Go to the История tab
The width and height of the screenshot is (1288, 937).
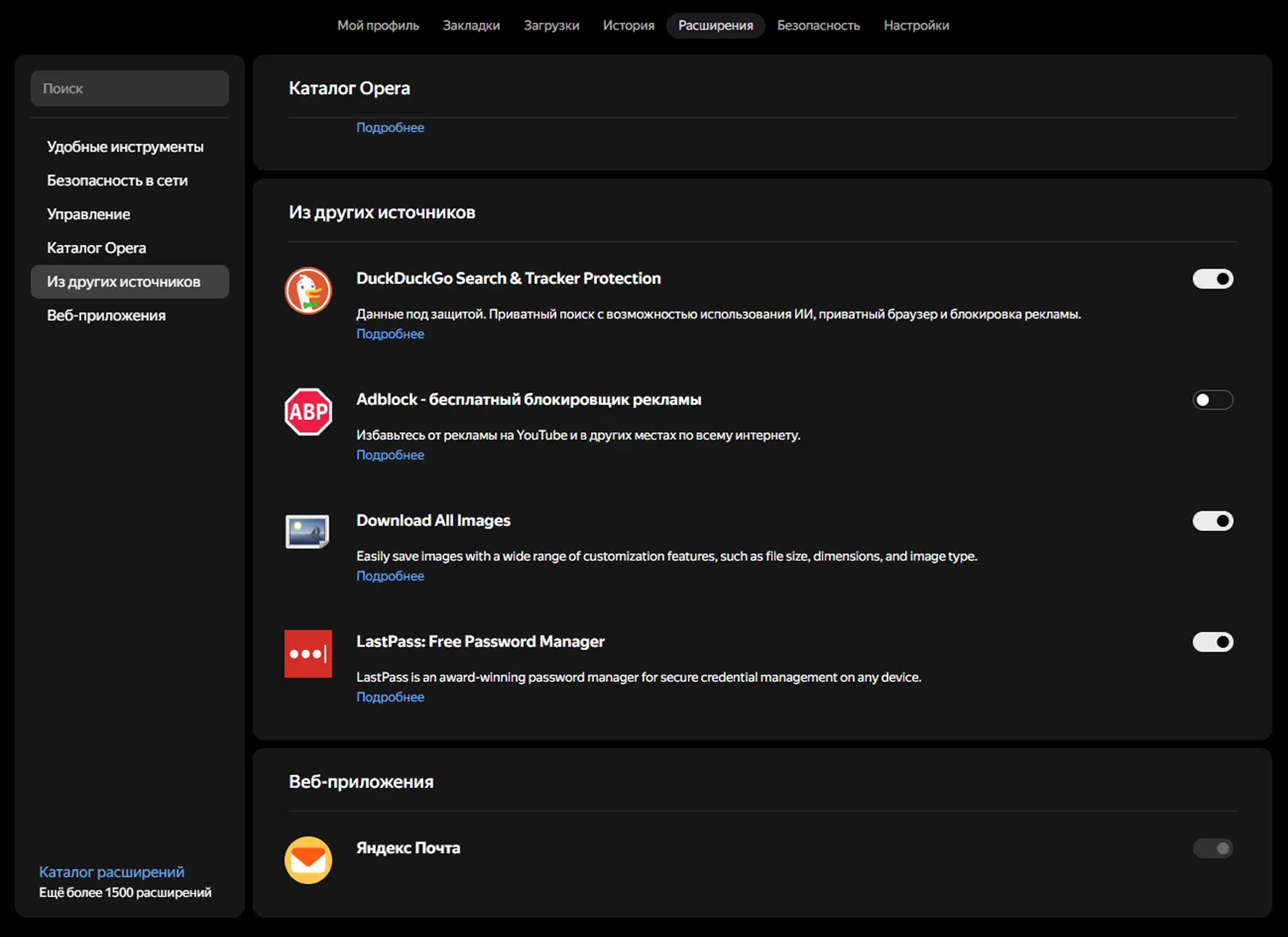tap(629, 25)
